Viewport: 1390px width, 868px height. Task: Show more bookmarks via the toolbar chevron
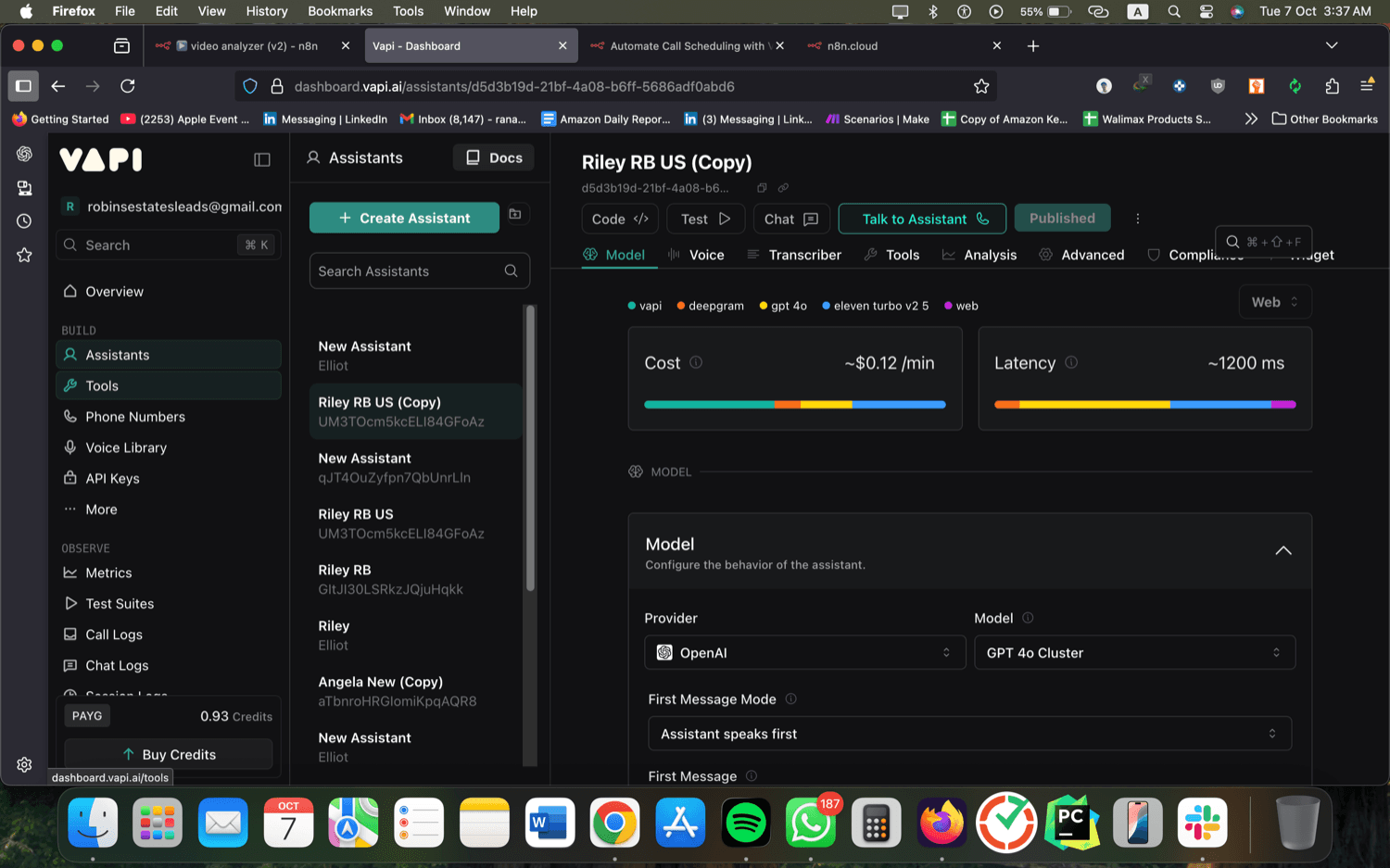tap(1251, 119)
